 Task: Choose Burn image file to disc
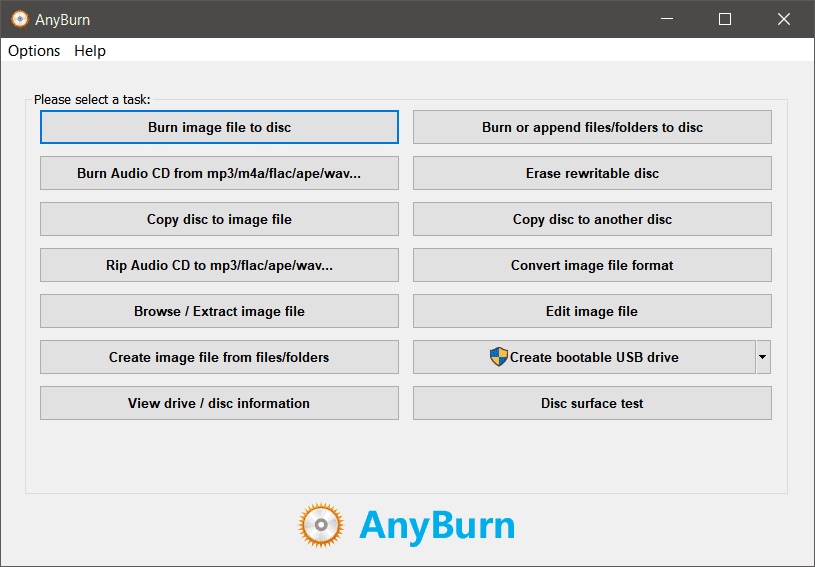pos(219,127)
